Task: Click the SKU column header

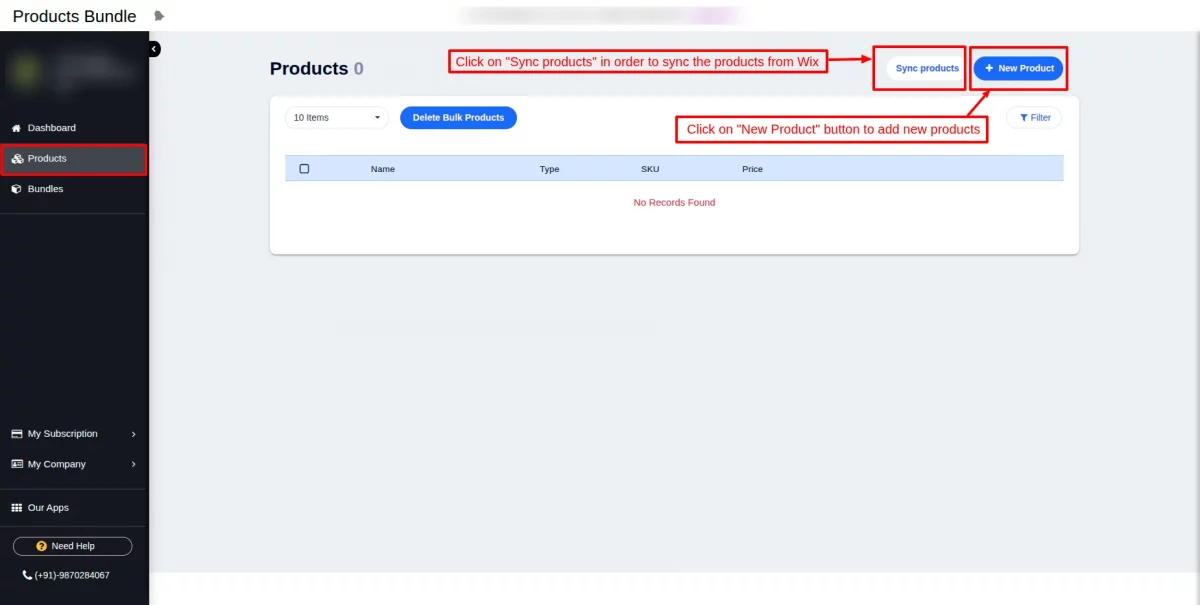Action: point(650,169)
